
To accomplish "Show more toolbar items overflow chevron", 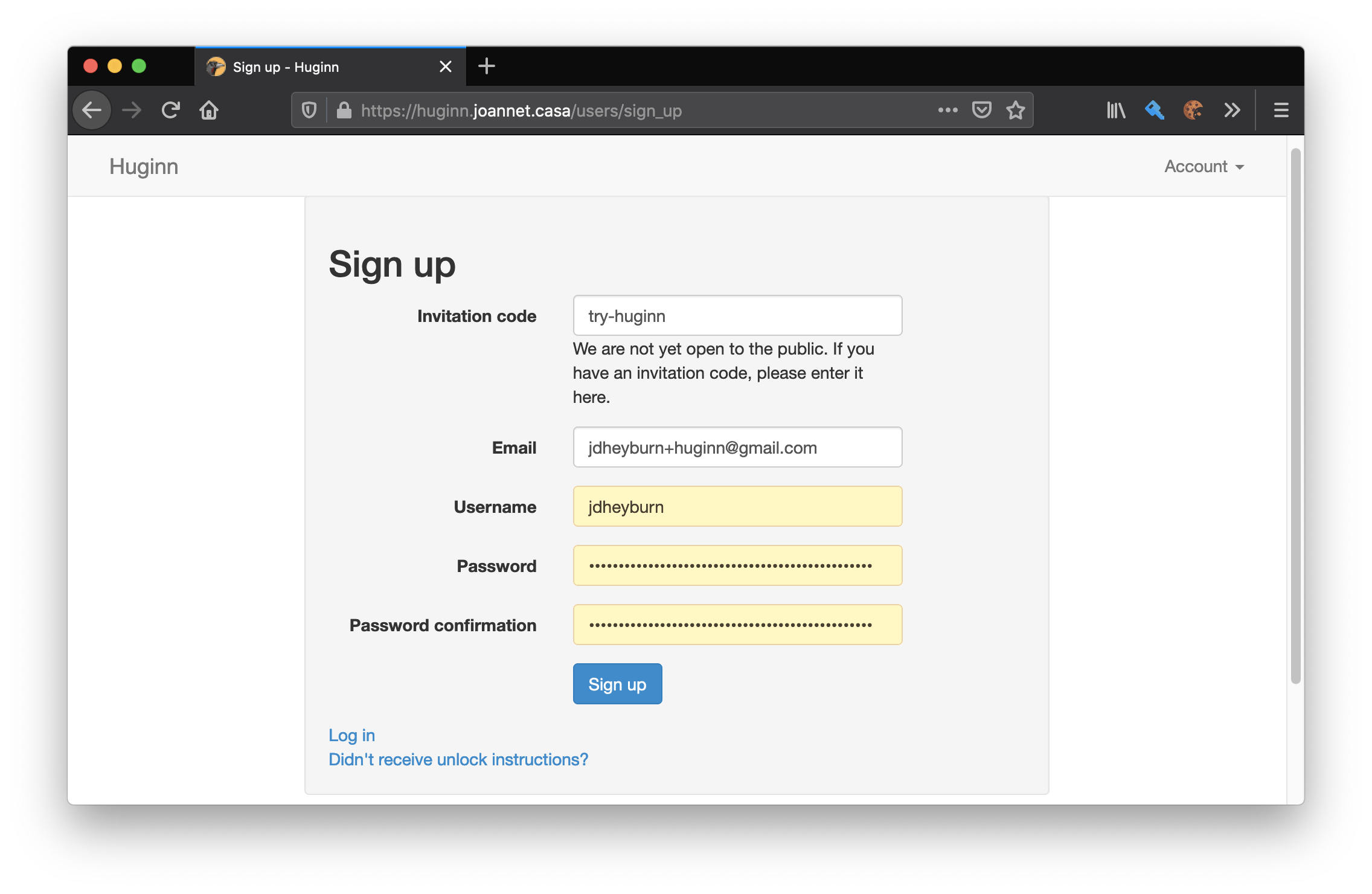I will point(1232,111).
